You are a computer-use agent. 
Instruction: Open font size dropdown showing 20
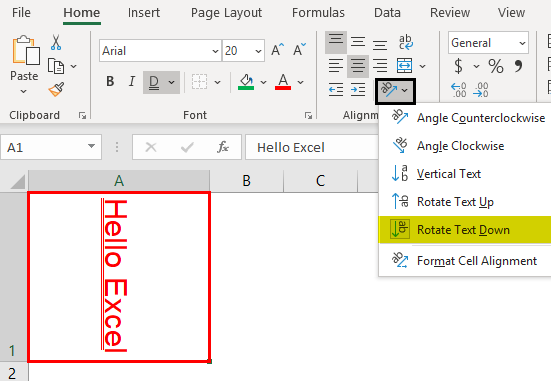(259, 51)
